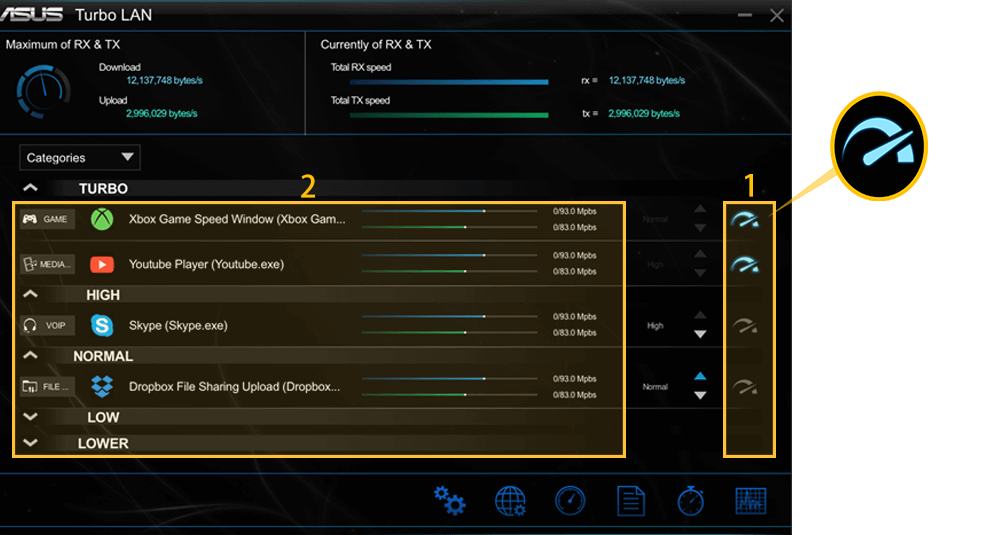This screenshot has width=1000, height=535.
Task: Click the Xbox app icon
Action: pos(102,219)
